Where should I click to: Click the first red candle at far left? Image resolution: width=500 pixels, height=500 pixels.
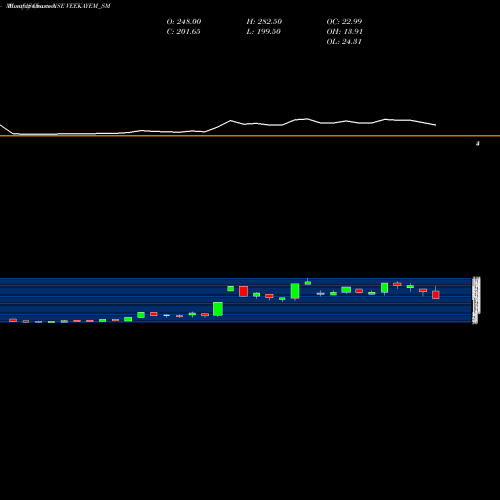(x=13, y=320)
